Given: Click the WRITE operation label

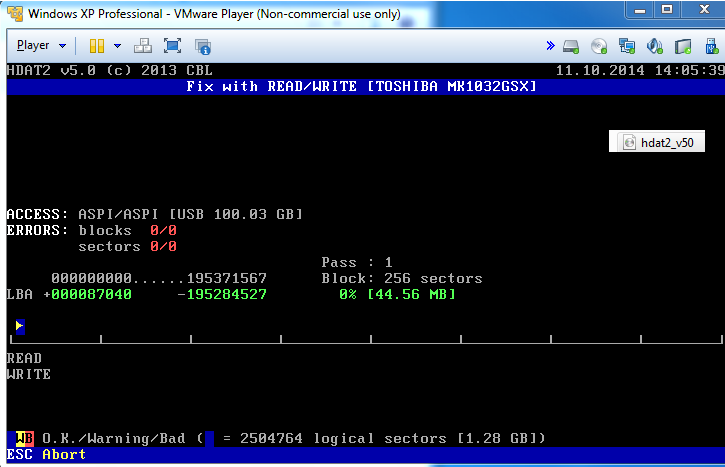Looking at the screenshot, I should [x=29, y=375].
